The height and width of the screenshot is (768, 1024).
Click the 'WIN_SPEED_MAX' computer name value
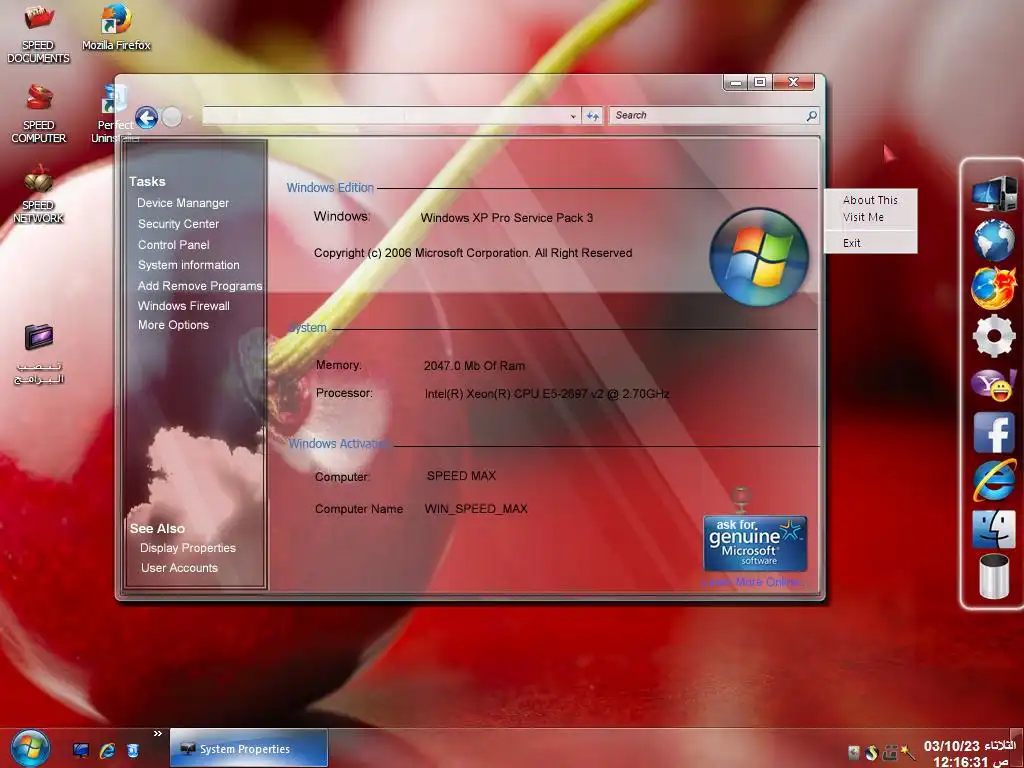[x=476, y=509]
